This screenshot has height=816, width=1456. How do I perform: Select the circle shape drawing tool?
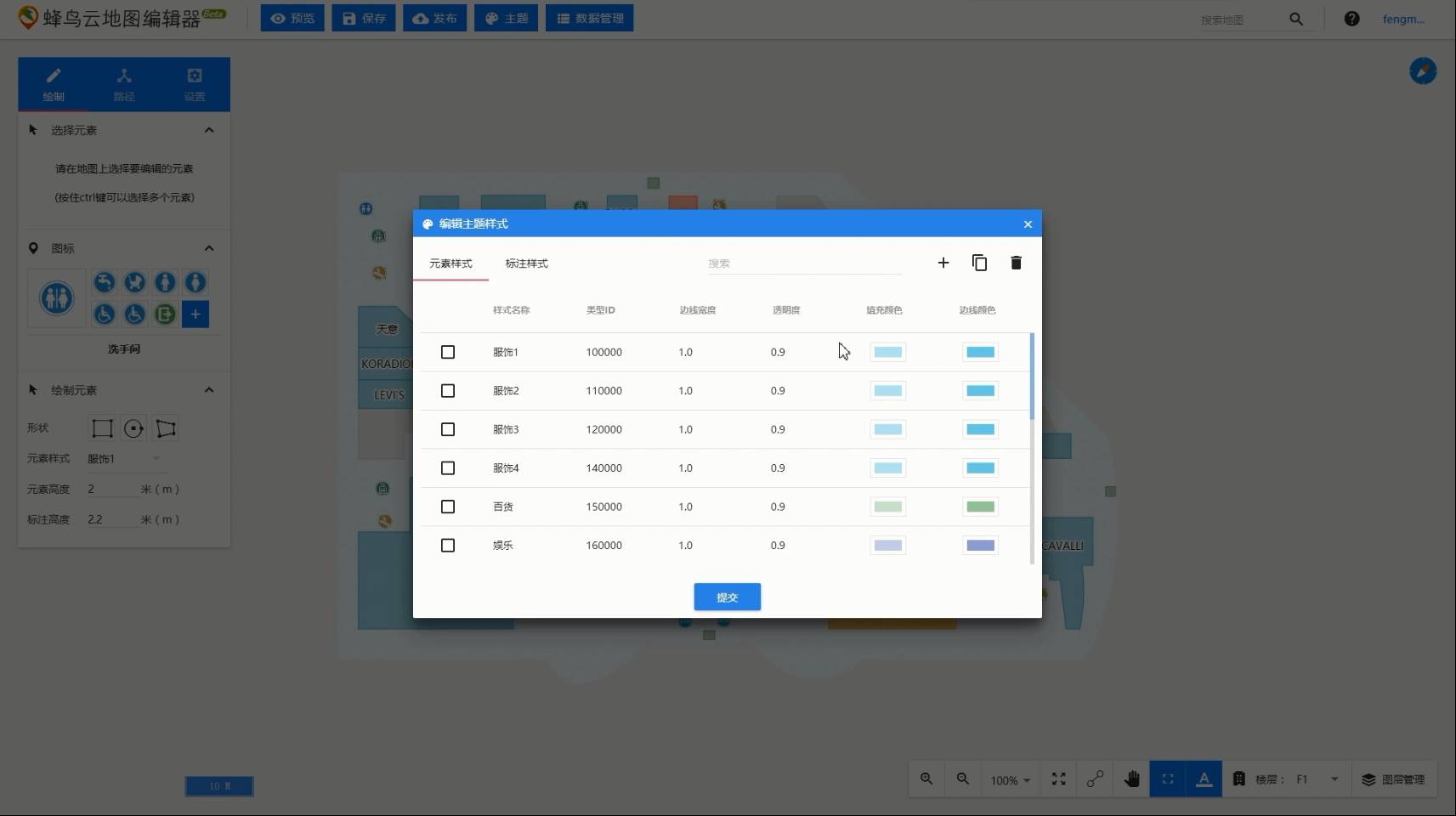[x=133, y=428]
